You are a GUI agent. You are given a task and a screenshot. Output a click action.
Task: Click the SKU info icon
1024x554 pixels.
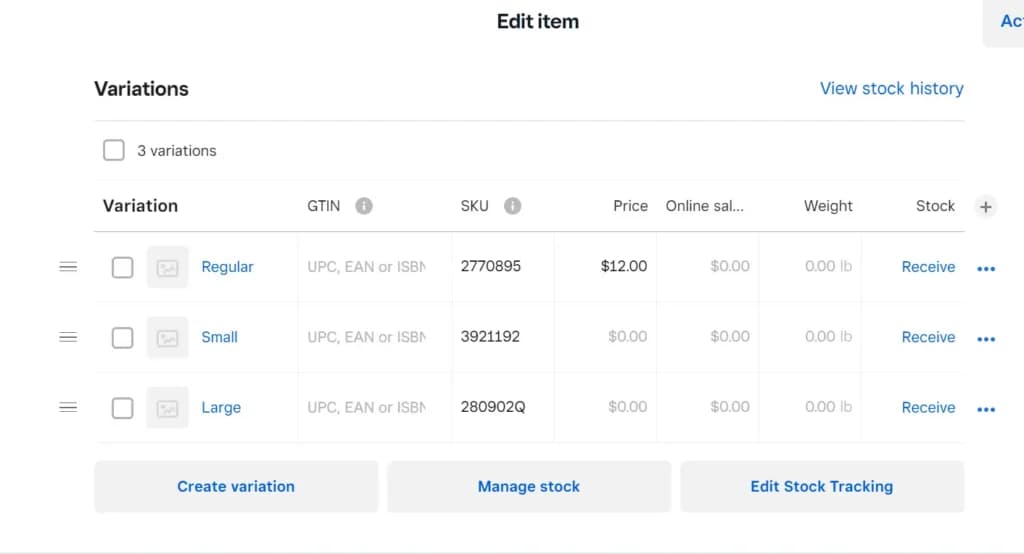point(513,206)
